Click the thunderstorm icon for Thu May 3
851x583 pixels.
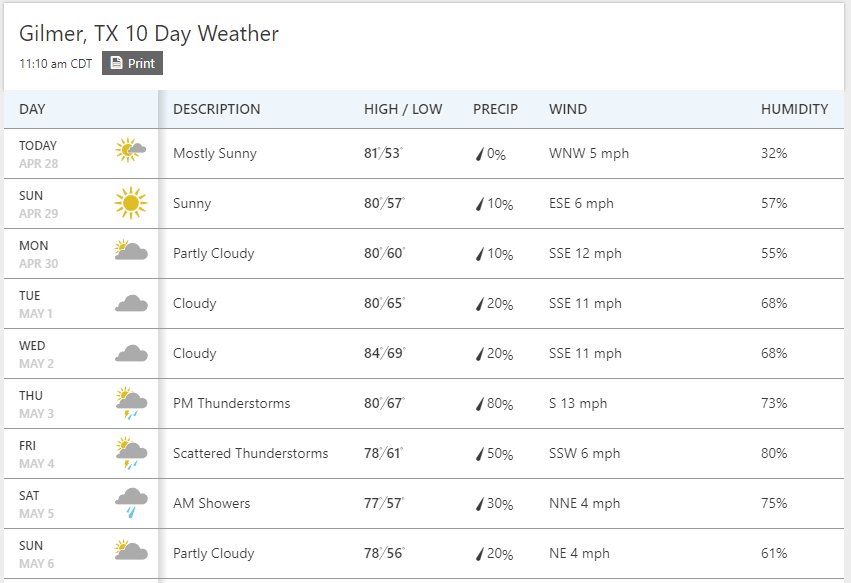tap(131, 403)
